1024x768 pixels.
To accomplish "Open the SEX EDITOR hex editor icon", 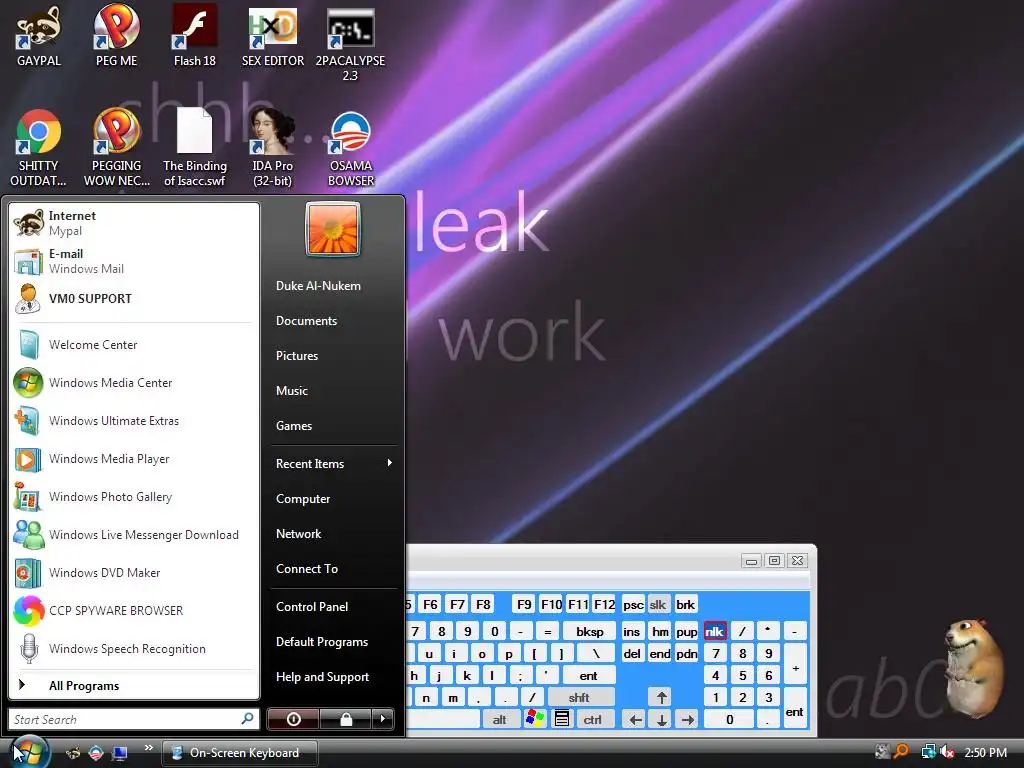I will pos(273,37).
